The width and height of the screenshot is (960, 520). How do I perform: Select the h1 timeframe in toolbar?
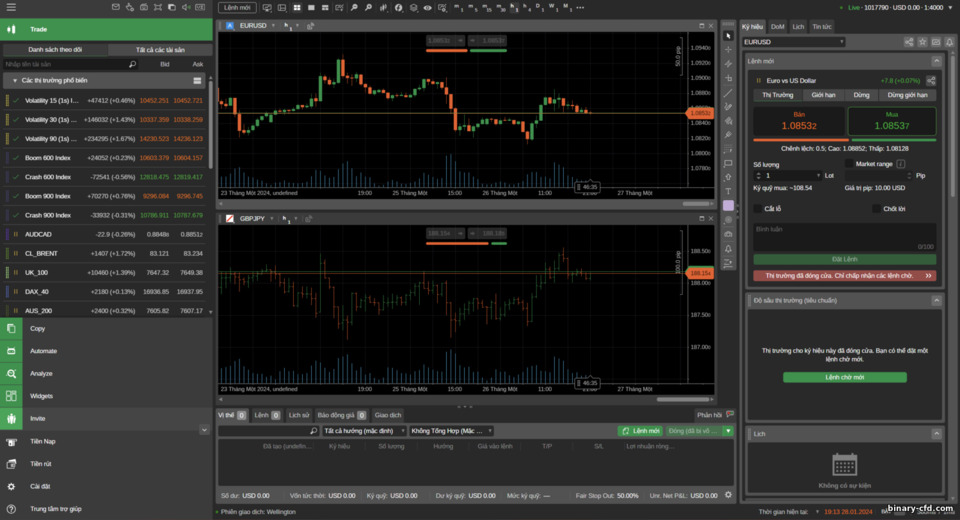coord(513,7)
